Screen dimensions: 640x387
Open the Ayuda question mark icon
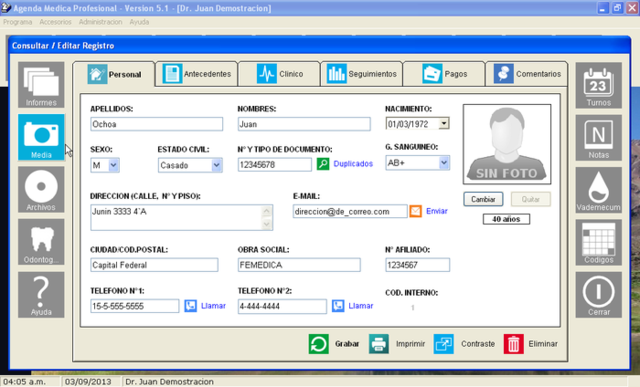pyautogui.click(x=41, y=295)
